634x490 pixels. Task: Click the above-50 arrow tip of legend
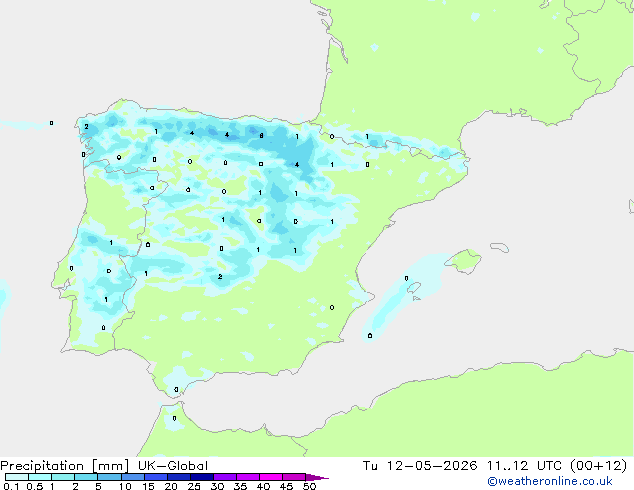pos(317,477)
